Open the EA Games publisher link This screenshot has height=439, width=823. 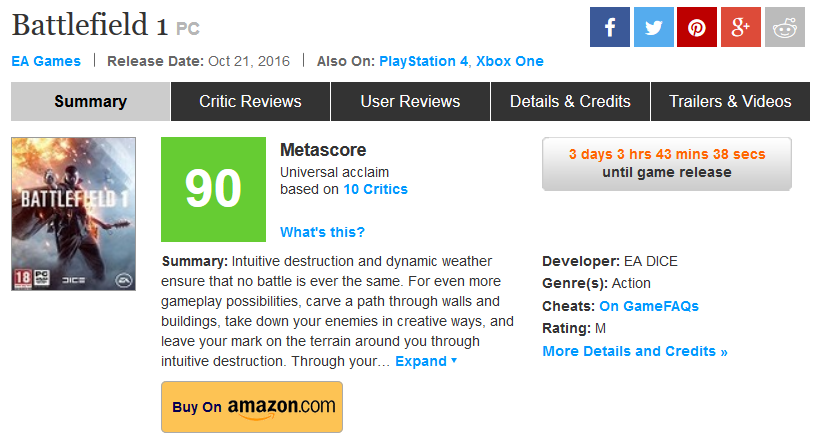point(46,61)
